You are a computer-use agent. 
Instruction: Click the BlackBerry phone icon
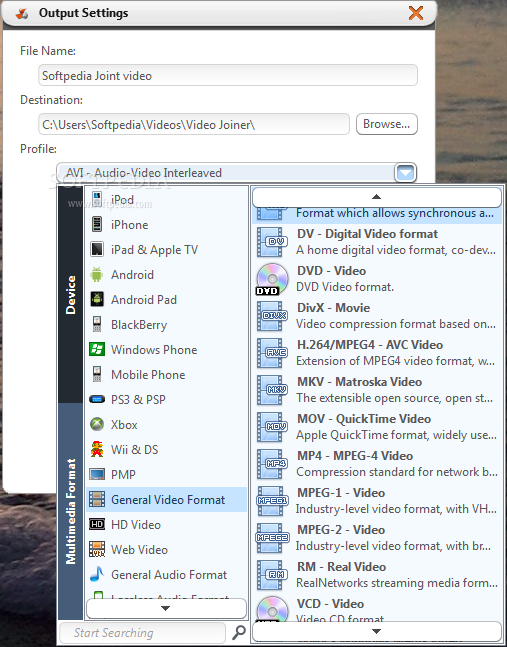click(97, 324)
